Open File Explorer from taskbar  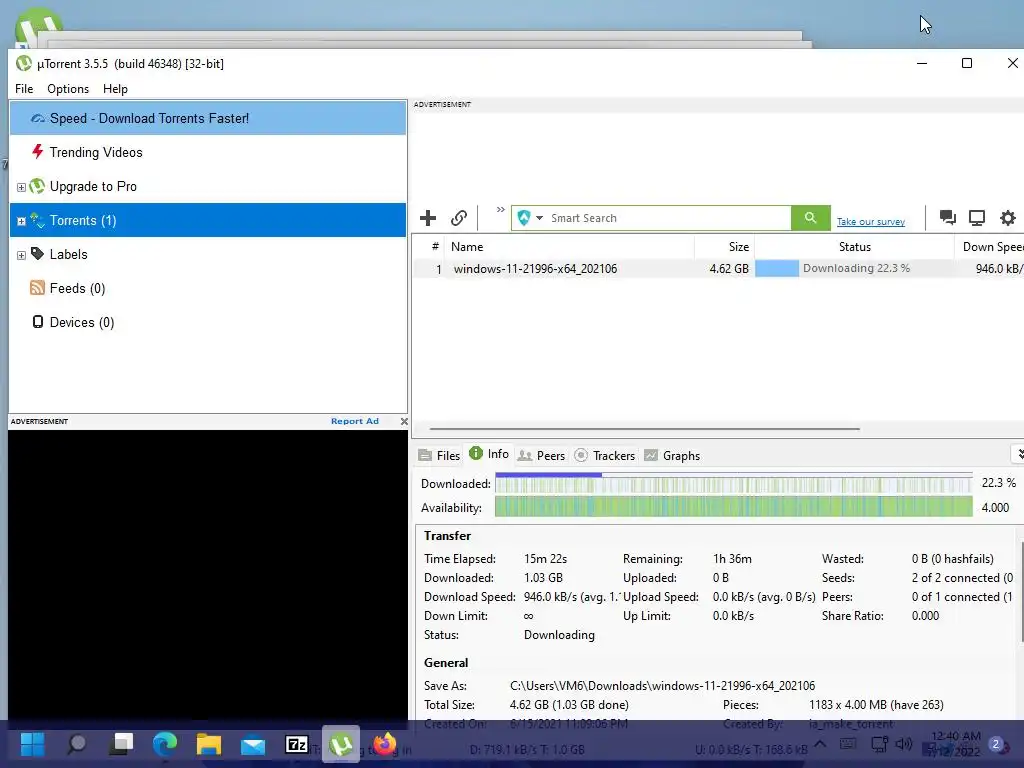(209, 744)
